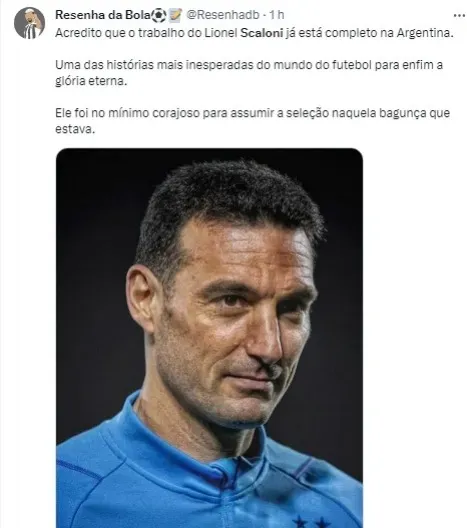
Task: Click the sentence beginning "Acredito que o trabalho"
Action: (x=255, y=33)
